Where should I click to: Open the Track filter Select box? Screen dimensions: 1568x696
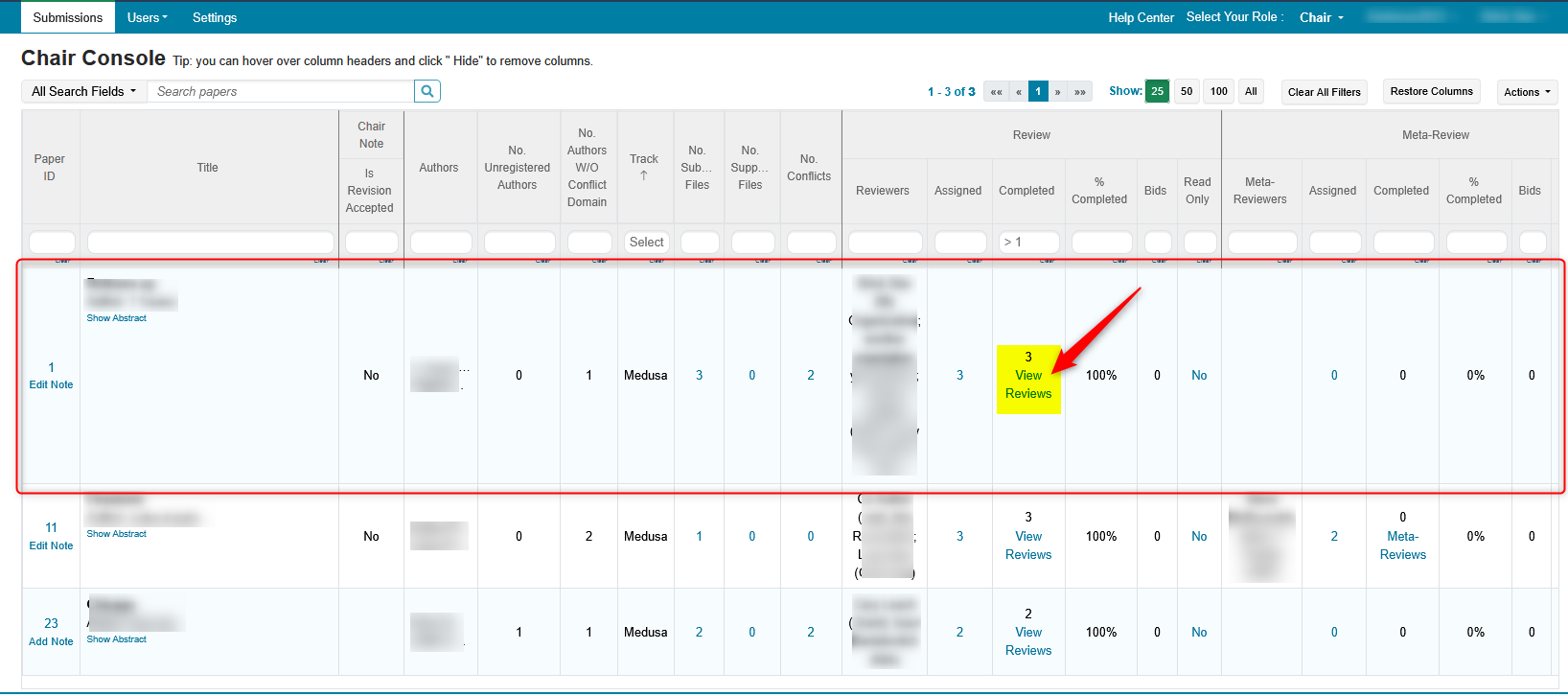(x=646, y=243)
